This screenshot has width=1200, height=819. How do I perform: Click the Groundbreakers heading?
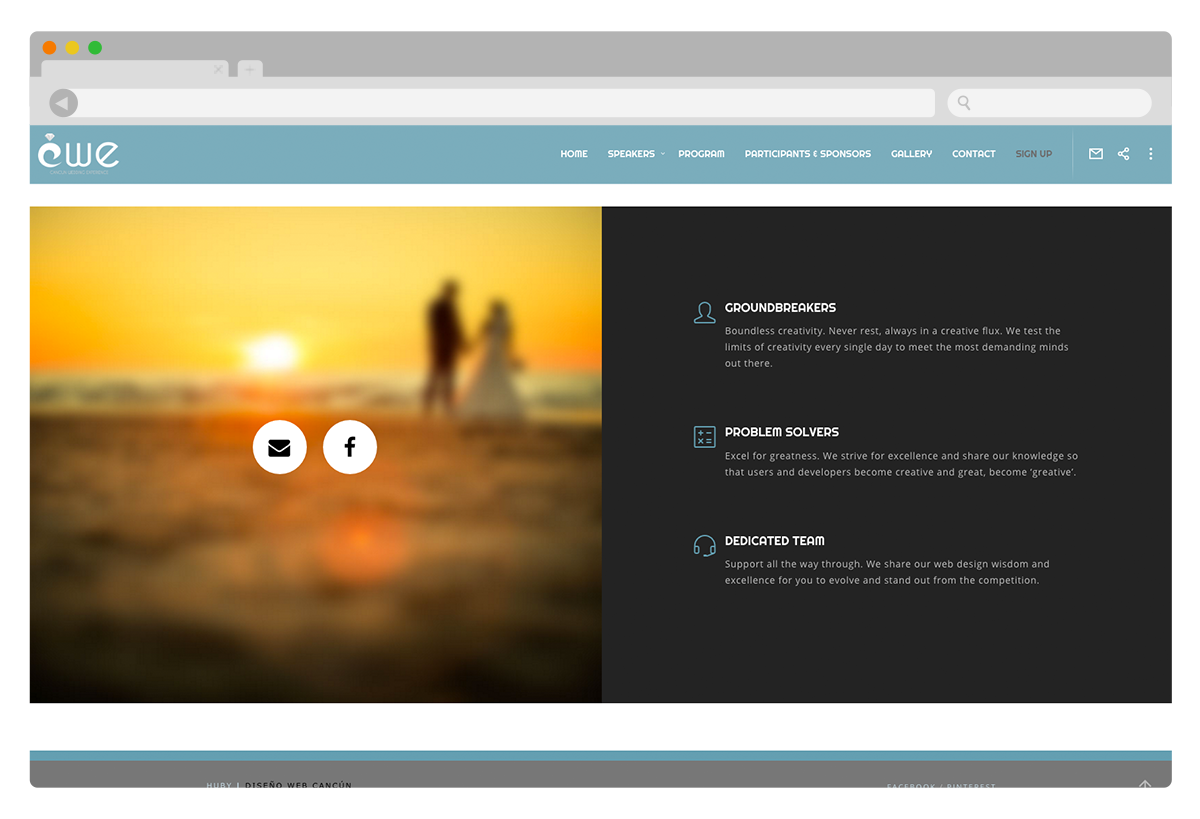click(780, 308)
